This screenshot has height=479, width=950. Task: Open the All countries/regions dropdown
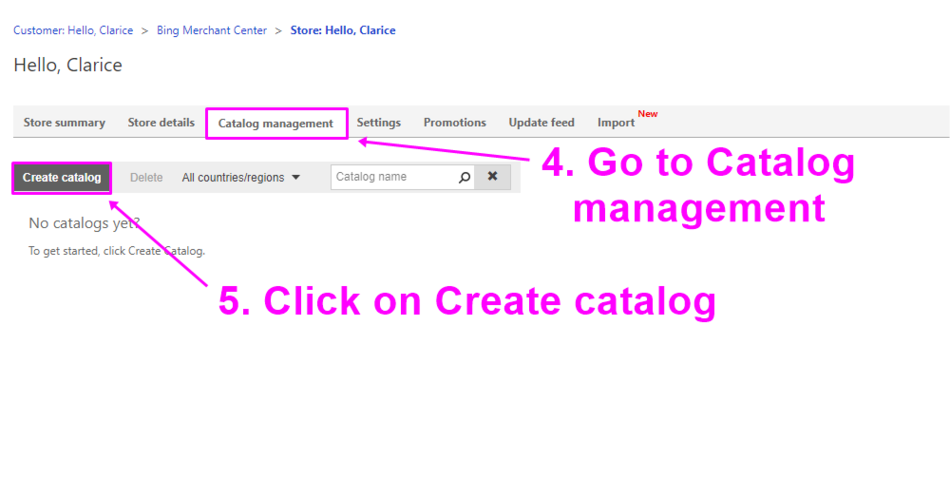click(240, 178)
